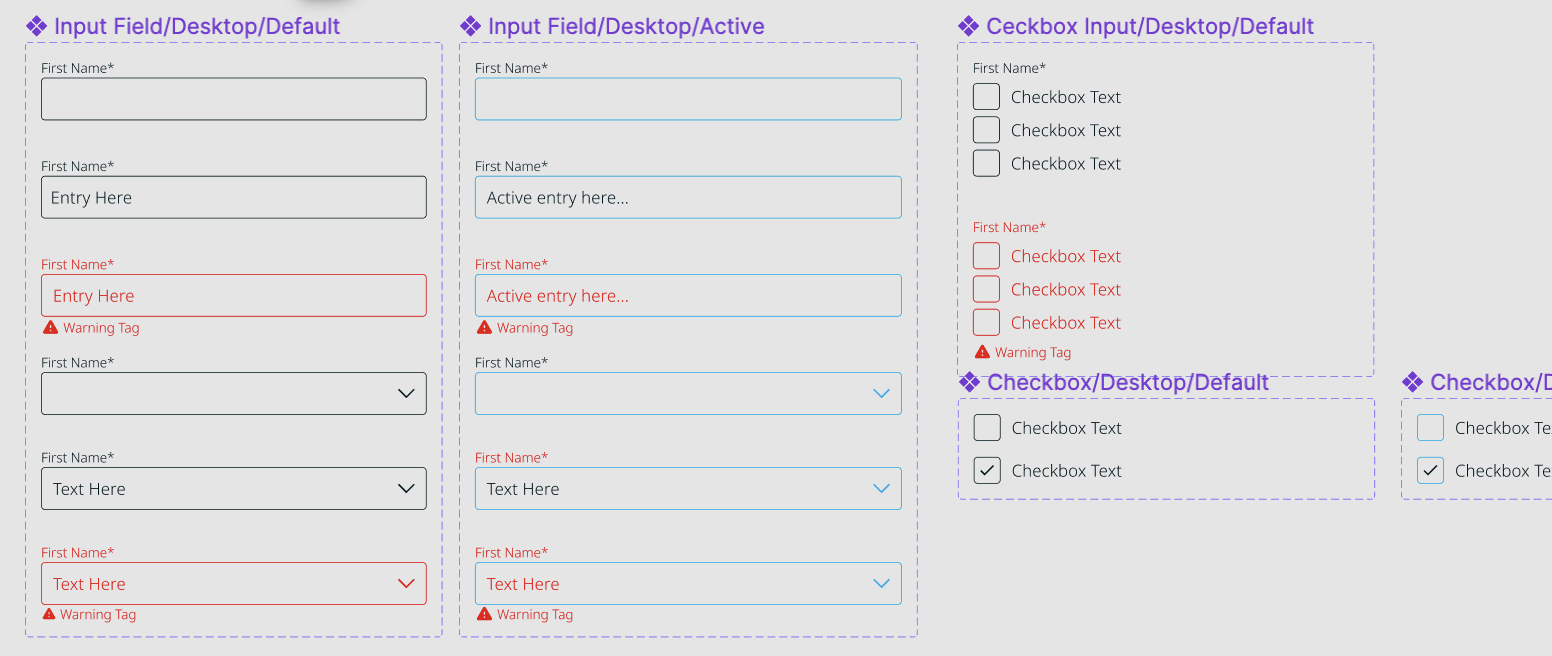Check the first red-outlined Checkbox Text box

click(986, 256)
